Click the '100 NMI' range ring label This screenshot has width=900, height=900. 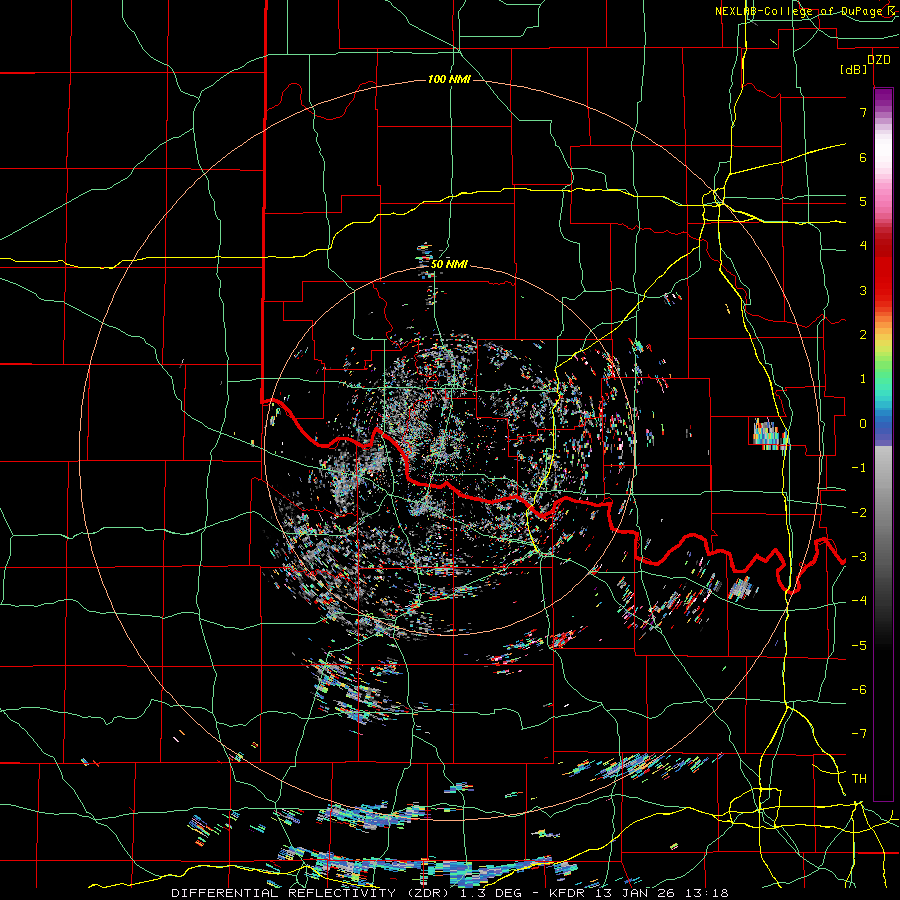coord(449,79)
